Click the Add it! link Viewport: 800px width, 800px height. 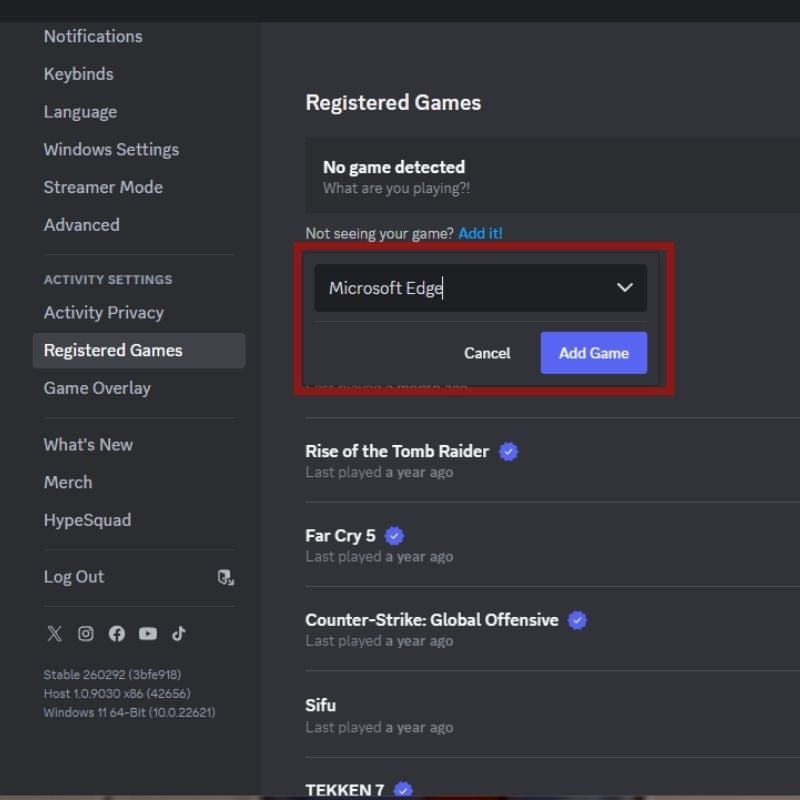point(481,233)
